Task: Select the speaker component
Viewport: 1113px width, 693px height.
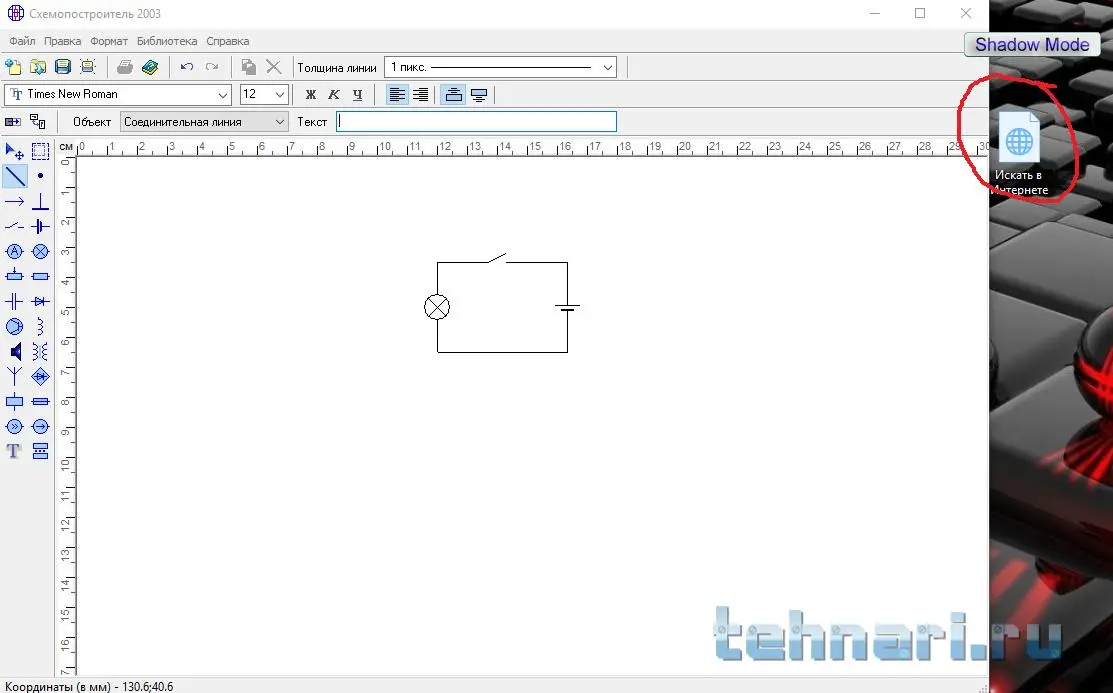Action: 14,351
